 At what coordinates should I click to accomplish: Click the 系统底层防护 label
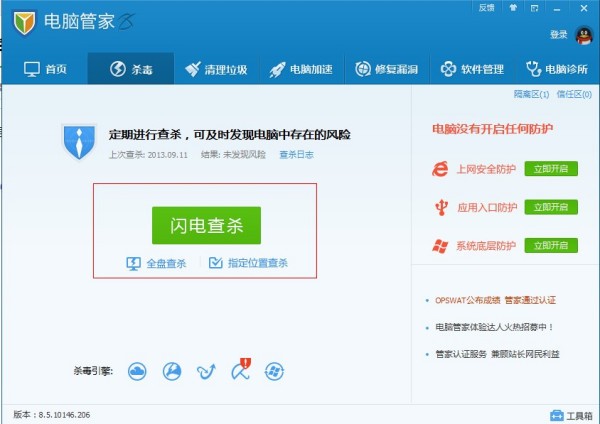pos(486,246)
